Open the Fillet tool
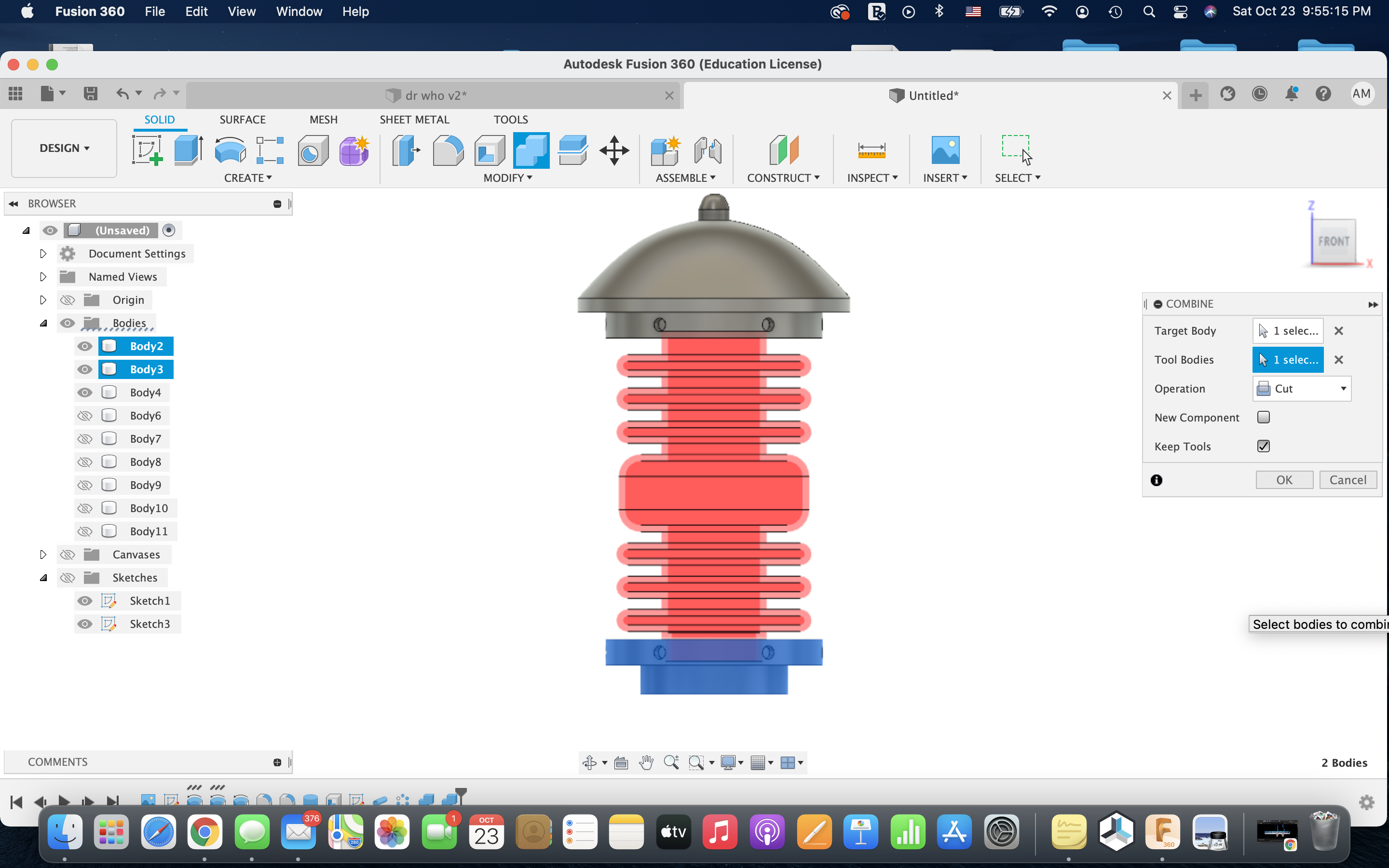 tap(448, 150)
